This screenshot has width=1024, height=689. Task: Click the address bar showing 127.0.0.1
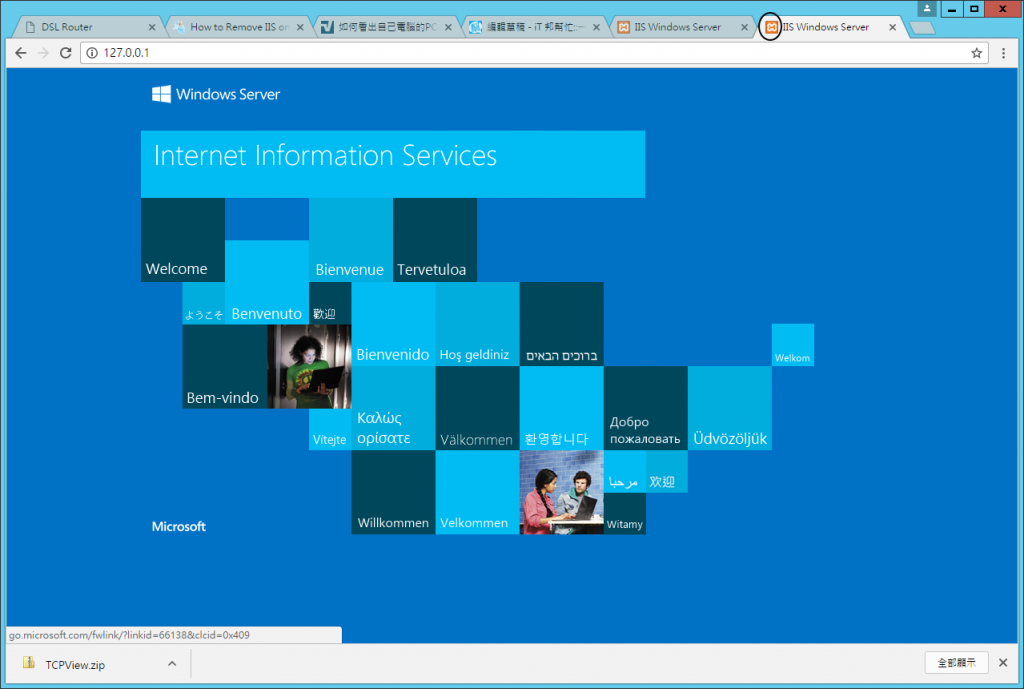click(x=532, y=53)
